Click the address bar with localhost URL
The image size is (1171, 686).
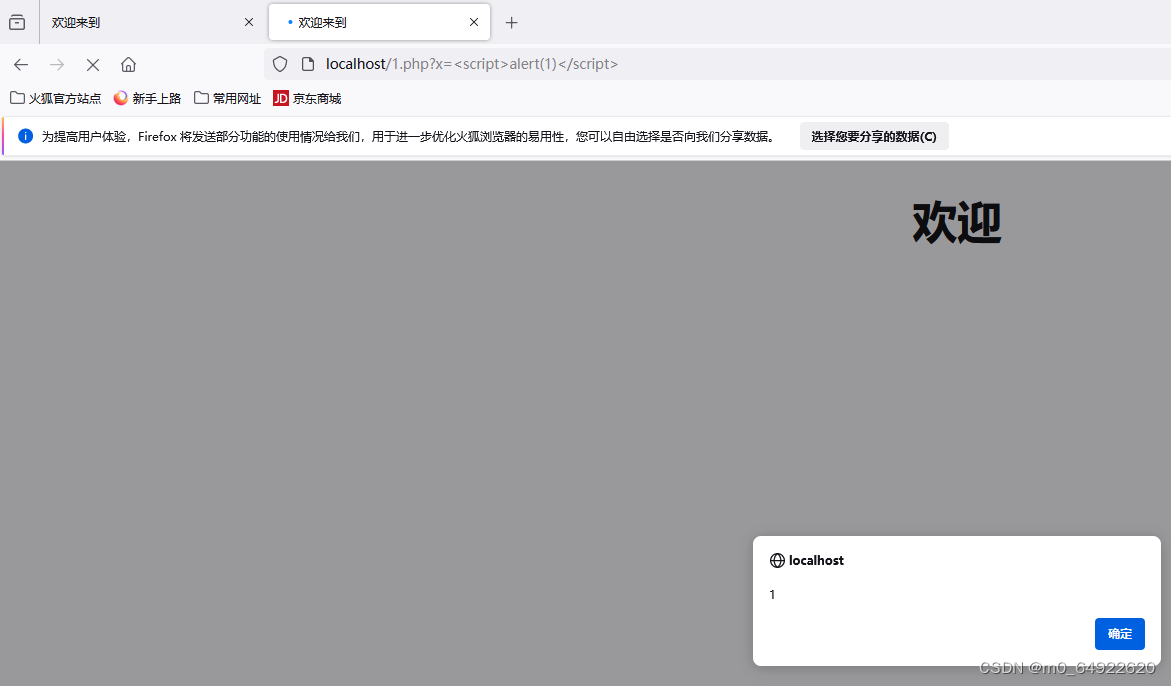717,64
